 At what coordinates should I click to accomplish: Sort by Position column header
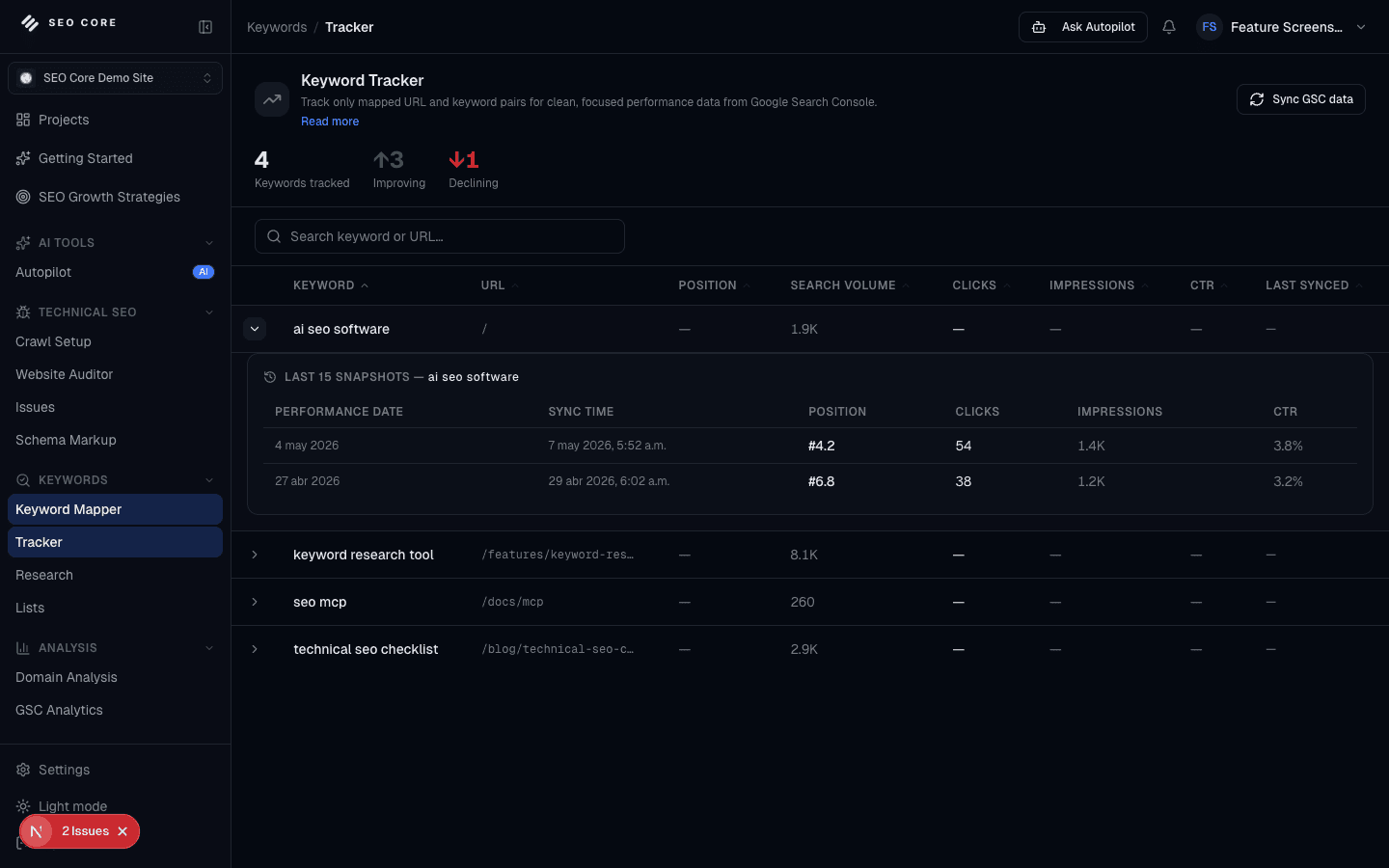tap(714, 285)
